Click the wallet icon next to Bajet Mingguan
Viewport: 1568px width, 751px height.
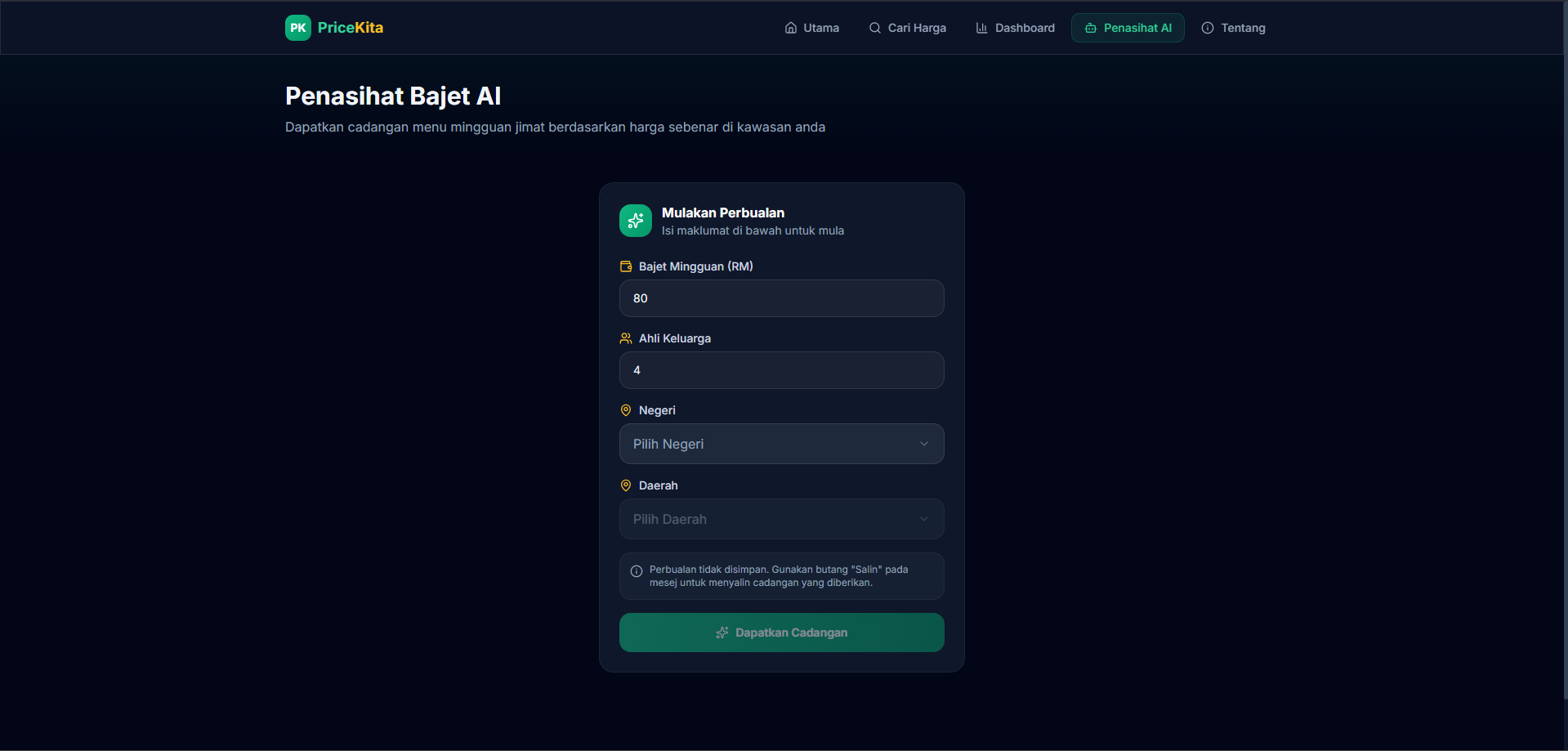(626, 266)
